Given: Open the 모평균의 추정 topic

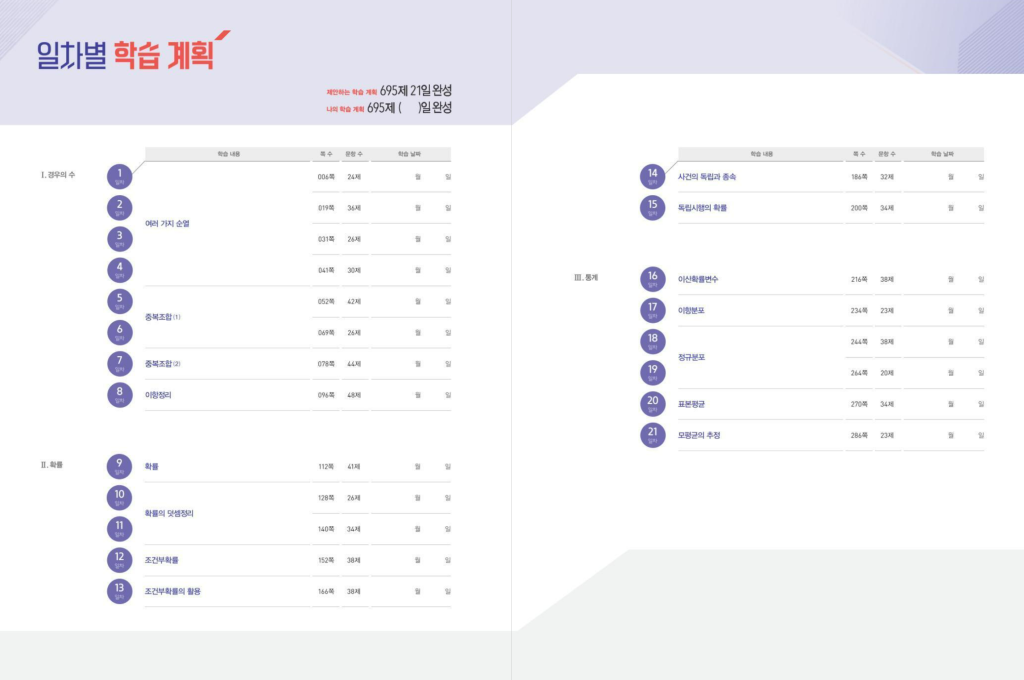Looking at the screenshot, I should (698, 435).
